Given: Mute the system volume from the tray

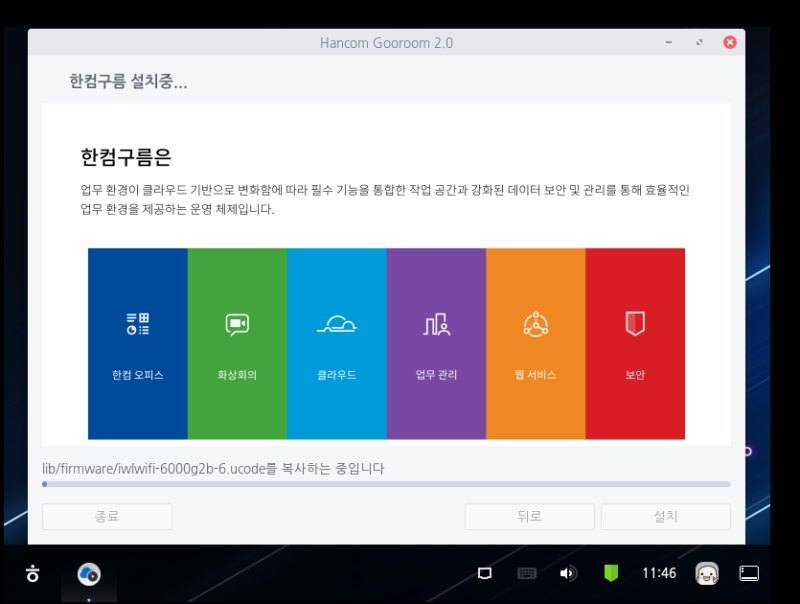Looking at the screenshot, I should point(567,573).
